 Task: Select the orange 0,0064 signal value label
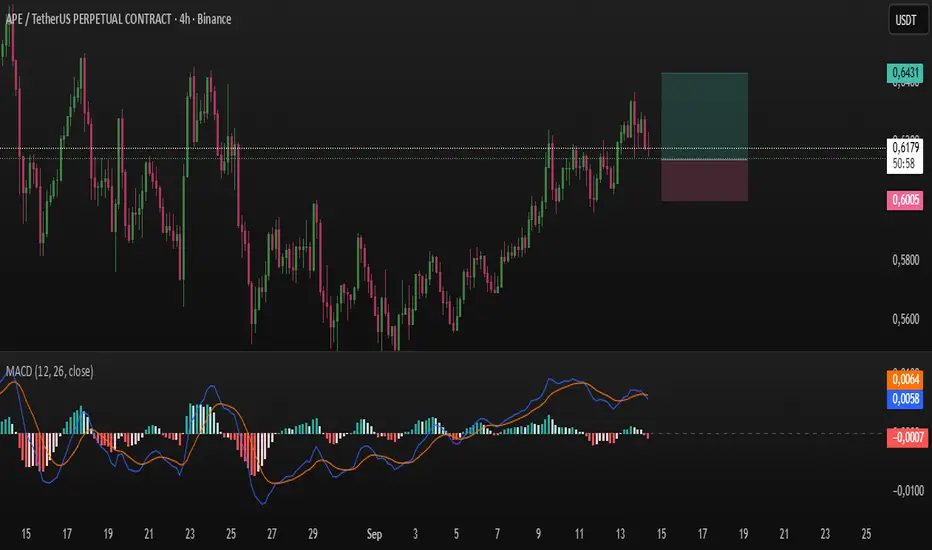(903, 380)
